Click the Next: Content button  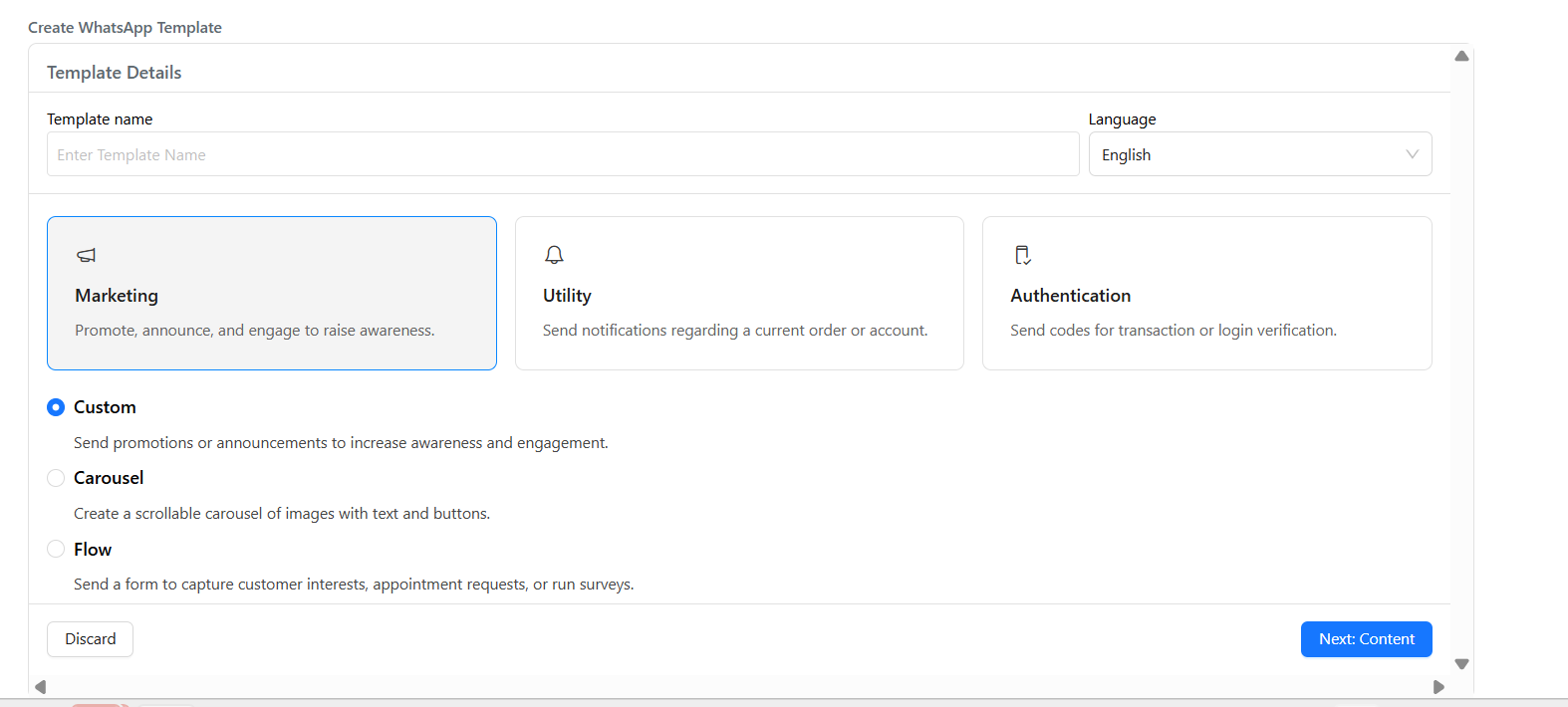point(1367,639)
